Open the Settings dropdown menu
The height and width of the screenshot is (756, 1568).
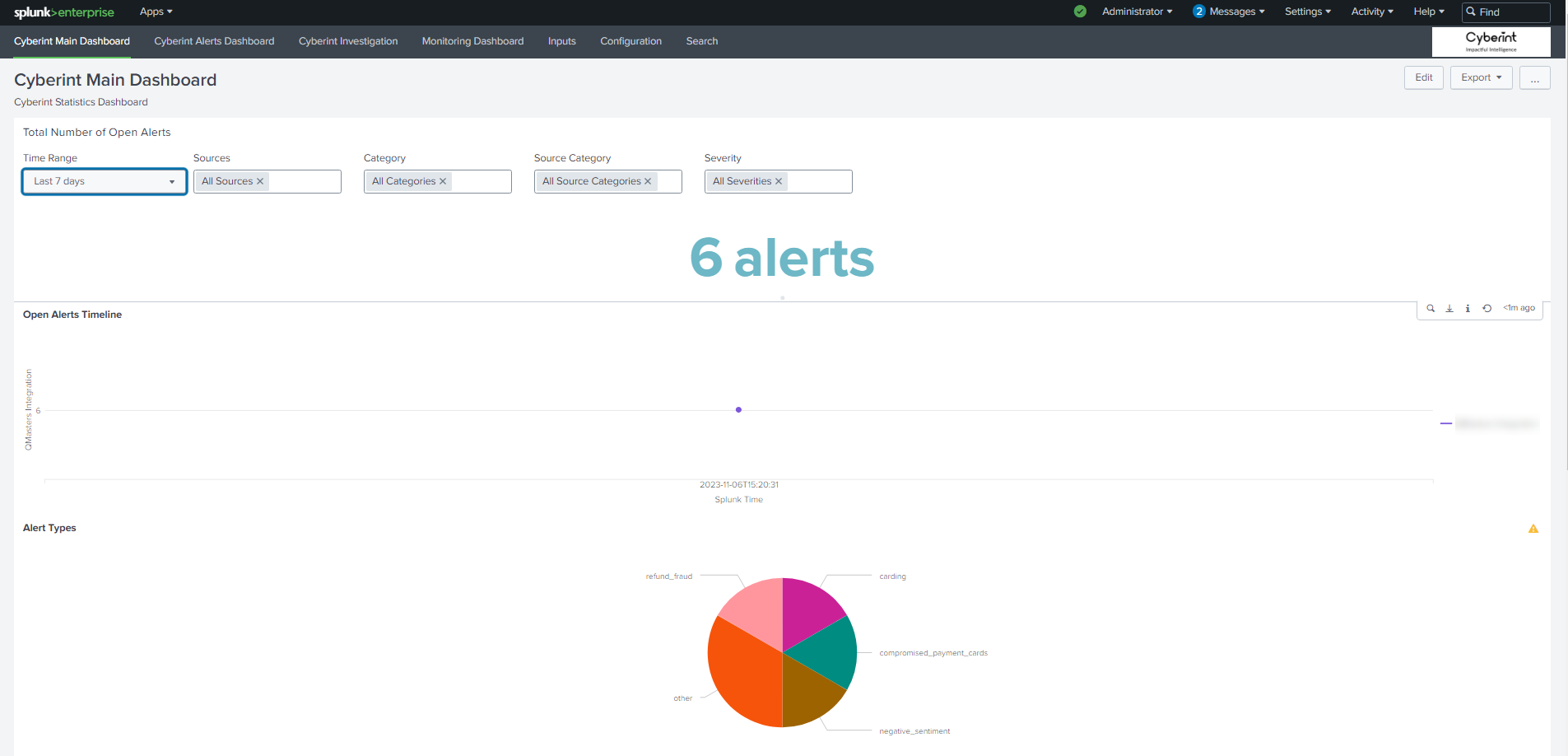point(1308,12)
